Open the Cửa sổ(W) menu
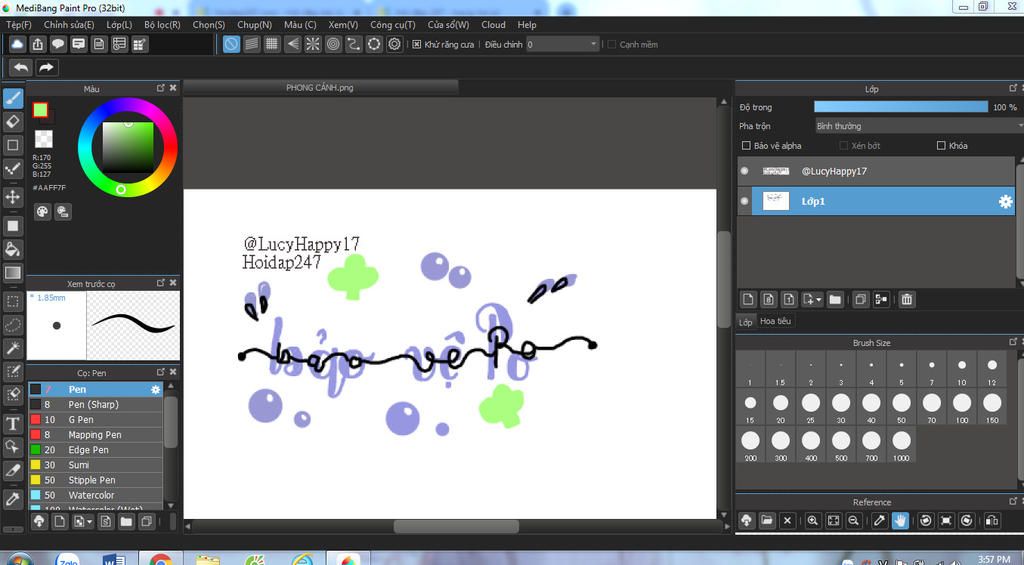The image size is (1024, 565). click(x=449, y=25)
